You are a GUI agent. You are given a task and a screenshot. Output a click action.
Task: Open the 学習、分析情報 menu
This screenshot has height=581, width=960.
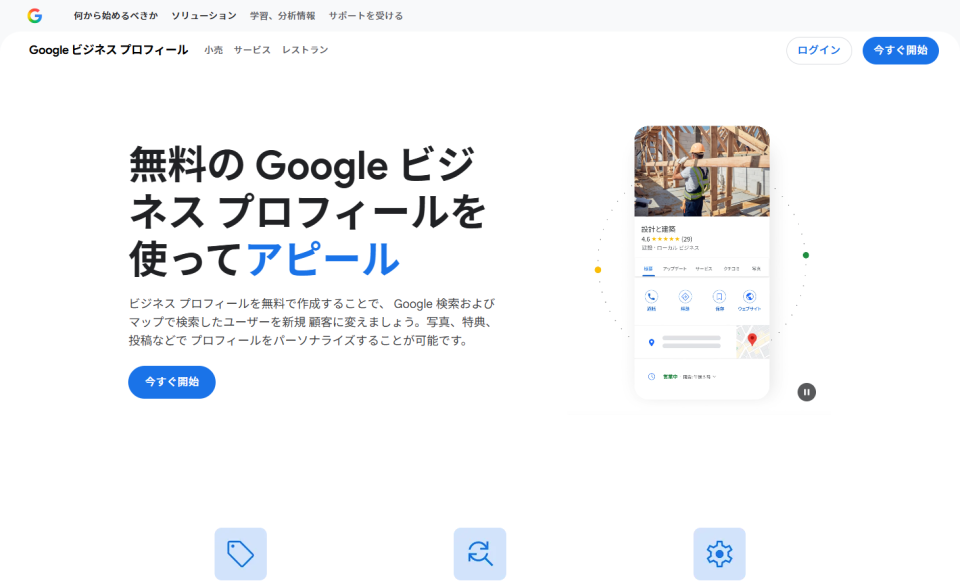282,16
